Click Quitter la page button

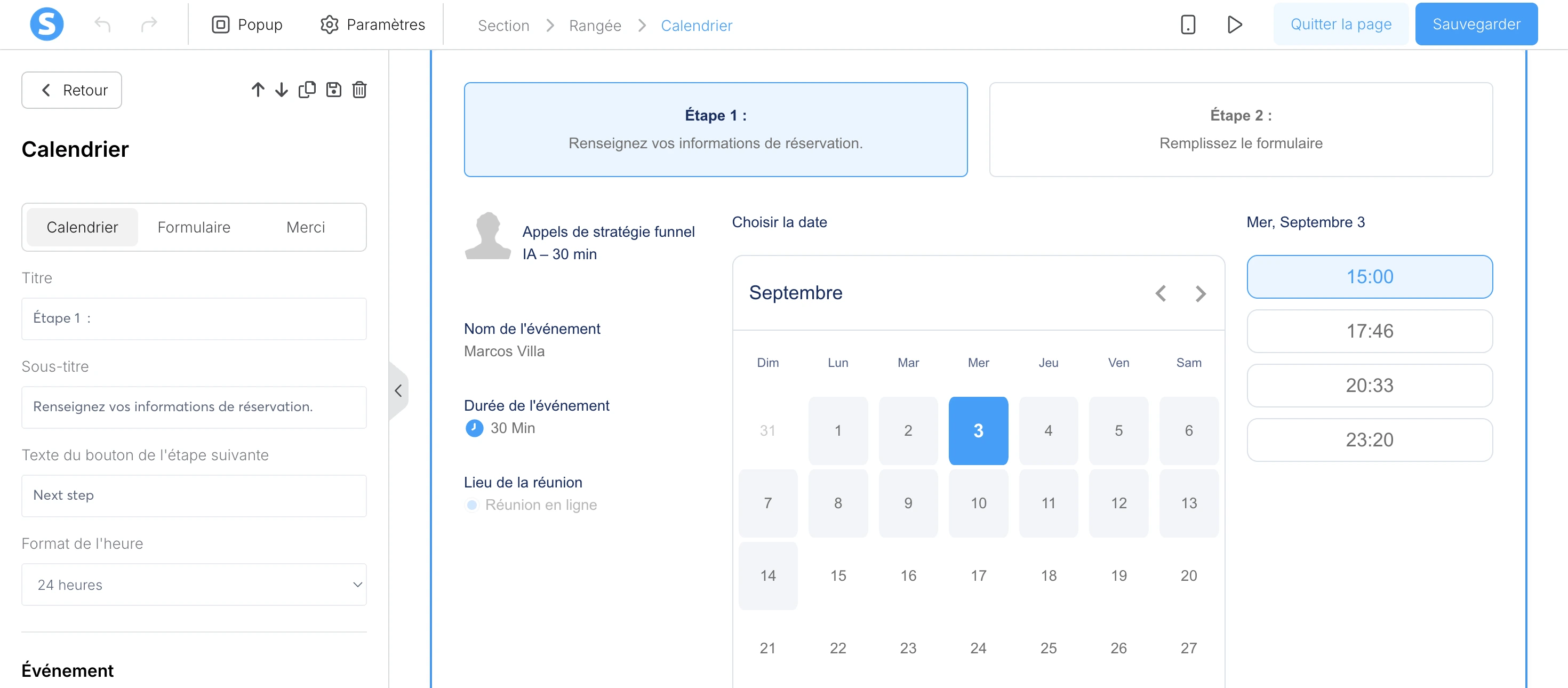click(x=1340, y=25)
